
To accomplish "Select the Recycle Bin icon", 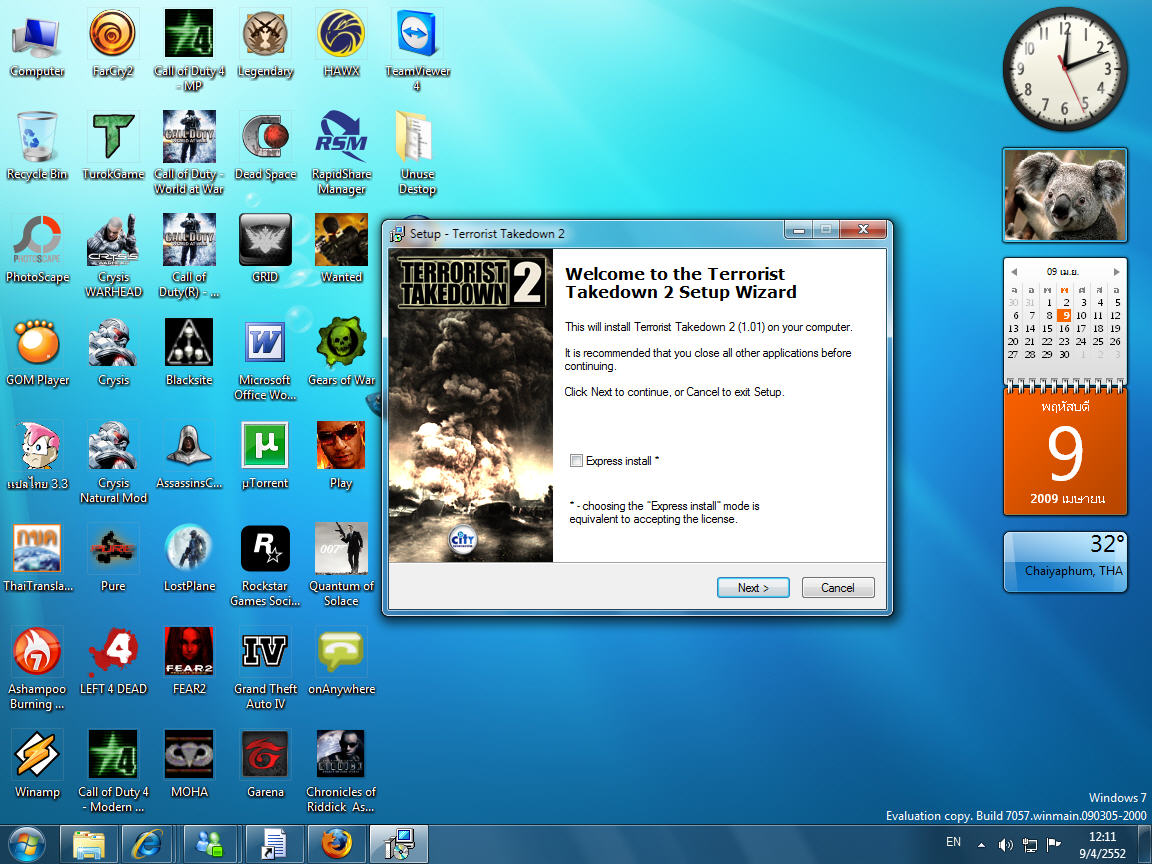I will 37,145.
